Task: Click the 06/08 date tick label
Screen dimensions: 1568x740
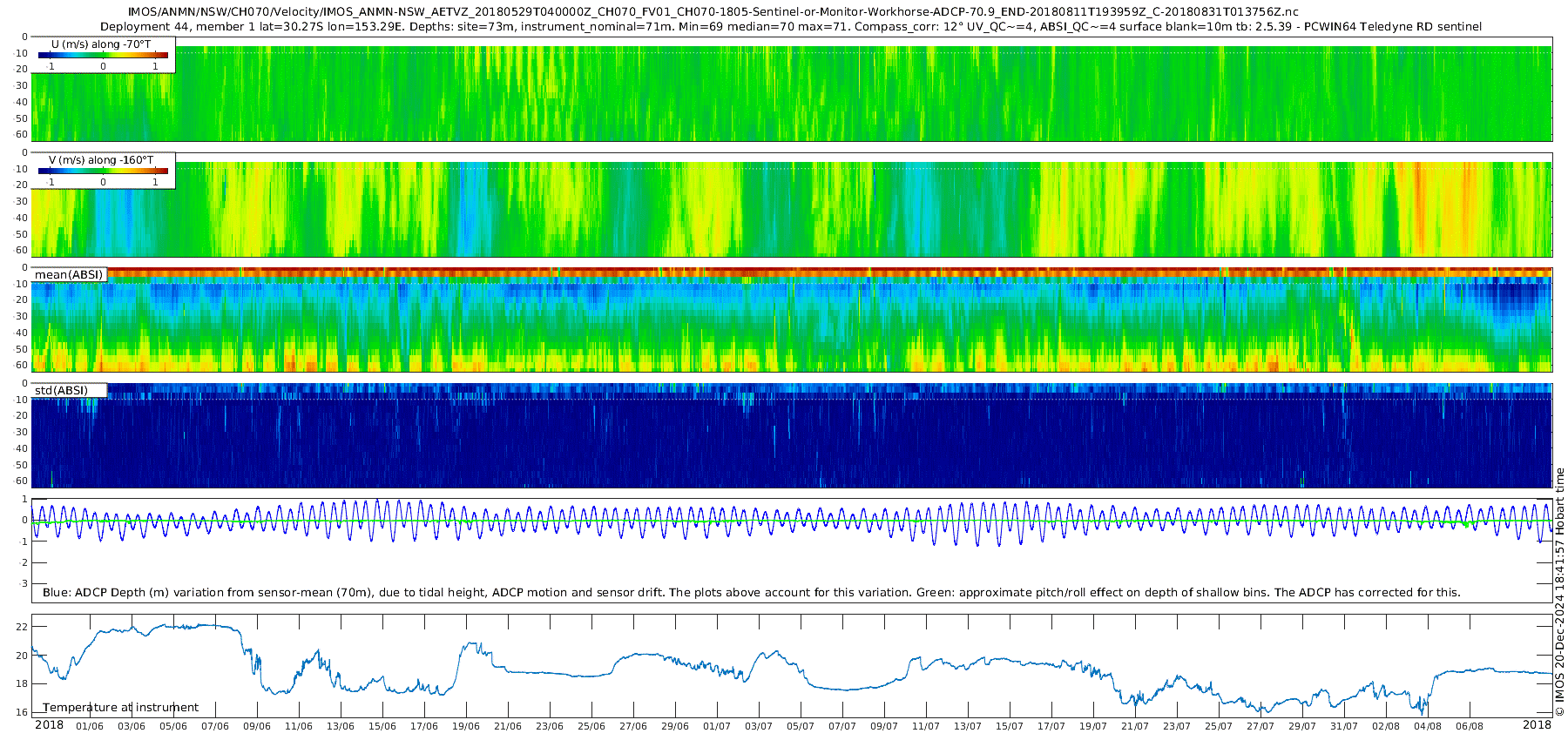Action: (x=1470, y=726)
